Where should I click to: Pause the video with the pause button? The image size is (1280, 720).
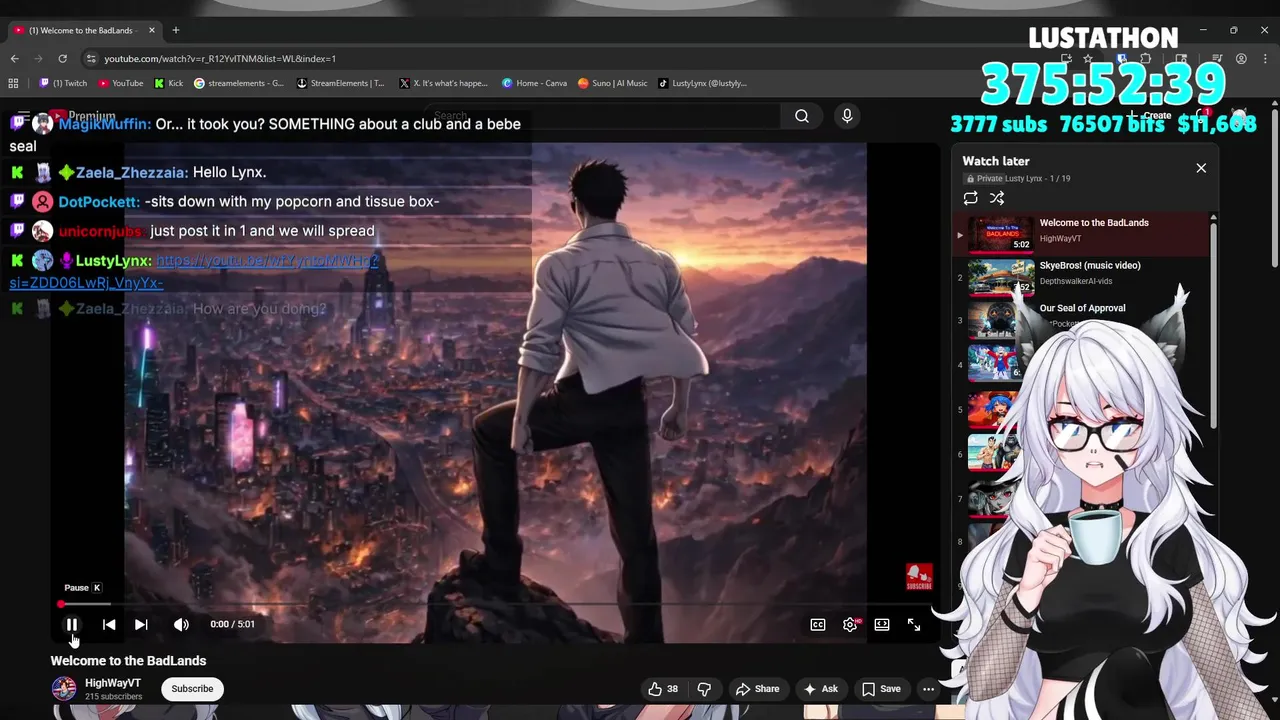click(72, 624)
